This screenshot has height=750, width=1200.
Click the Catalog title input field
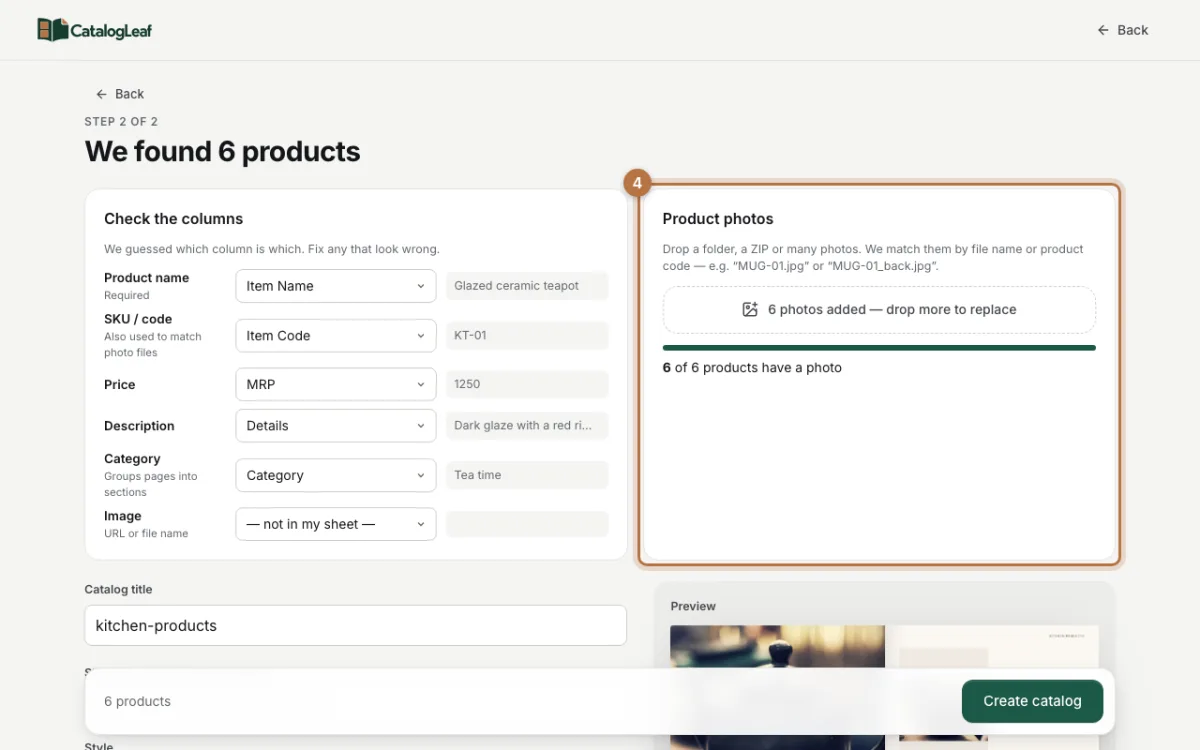pos(355,625)
